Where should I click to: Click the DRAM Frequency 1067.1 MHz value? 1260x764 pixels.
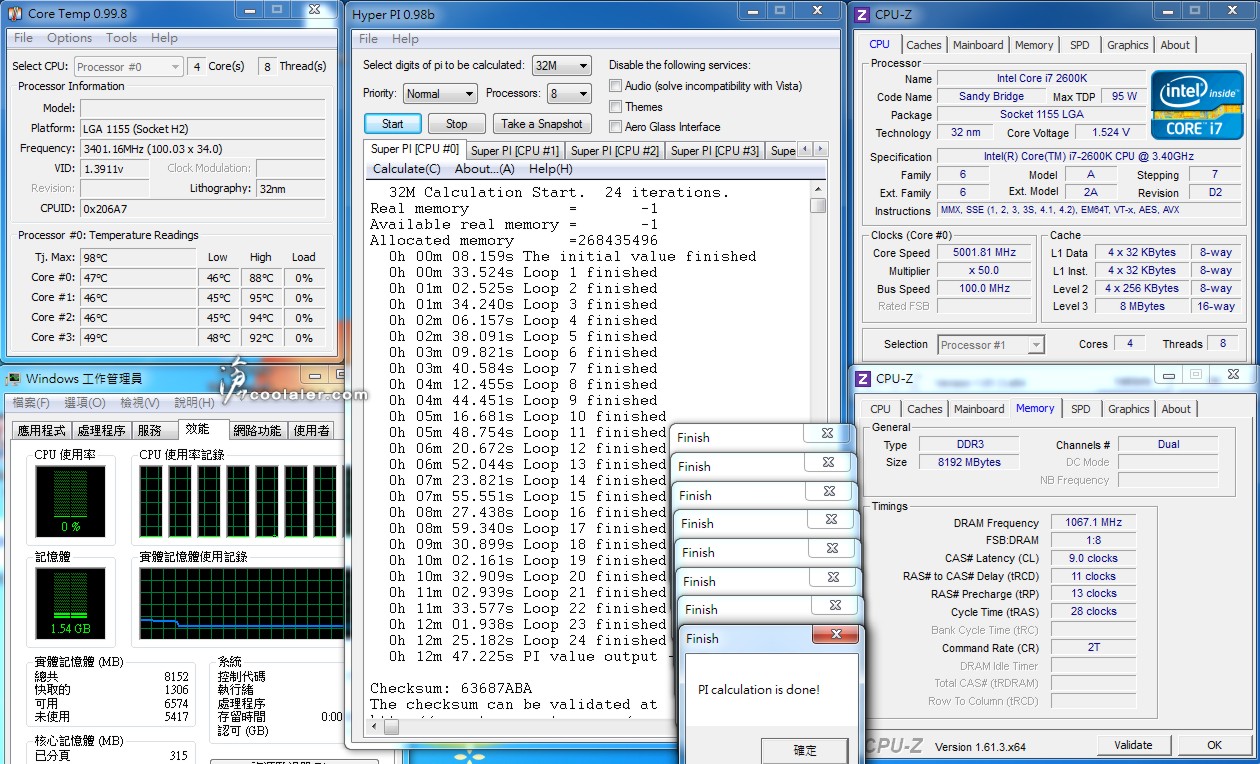1094,522
